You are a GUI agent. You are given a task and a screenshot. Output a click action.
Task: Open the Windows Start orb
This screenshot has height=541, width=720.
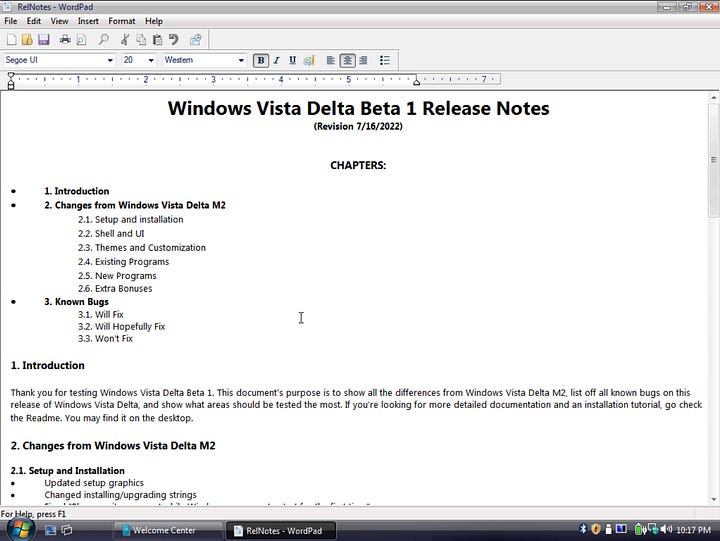tap(21, 530)
